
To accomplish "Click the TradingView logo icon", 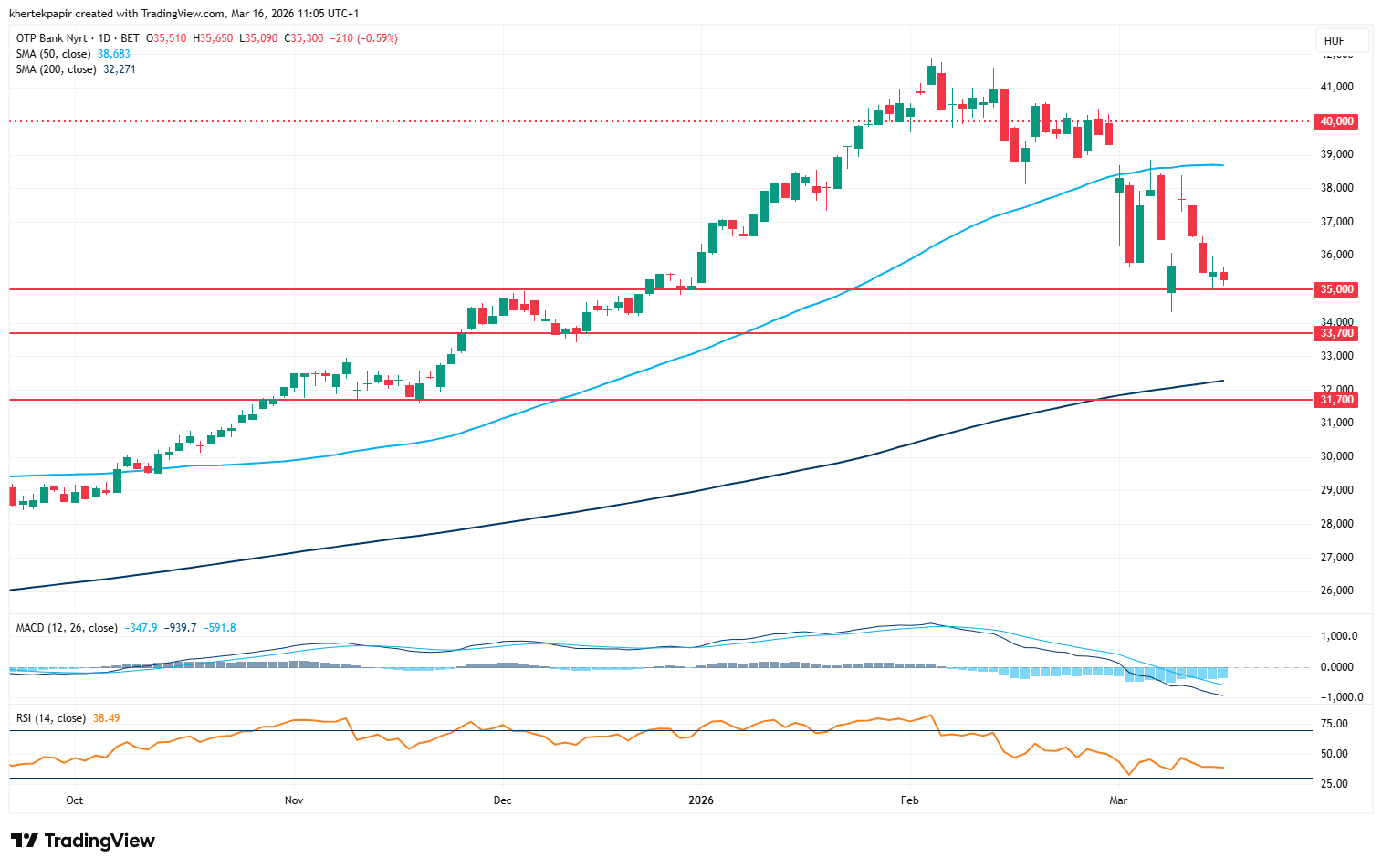I will [x=25, y=841].
